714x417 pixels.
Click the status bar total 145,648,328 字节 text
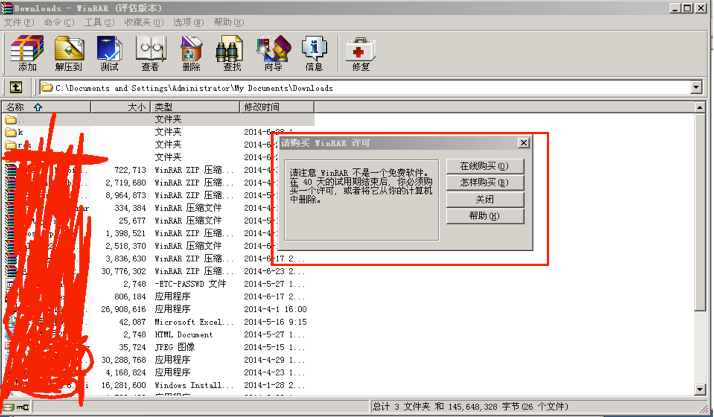[x=470, y=407]
